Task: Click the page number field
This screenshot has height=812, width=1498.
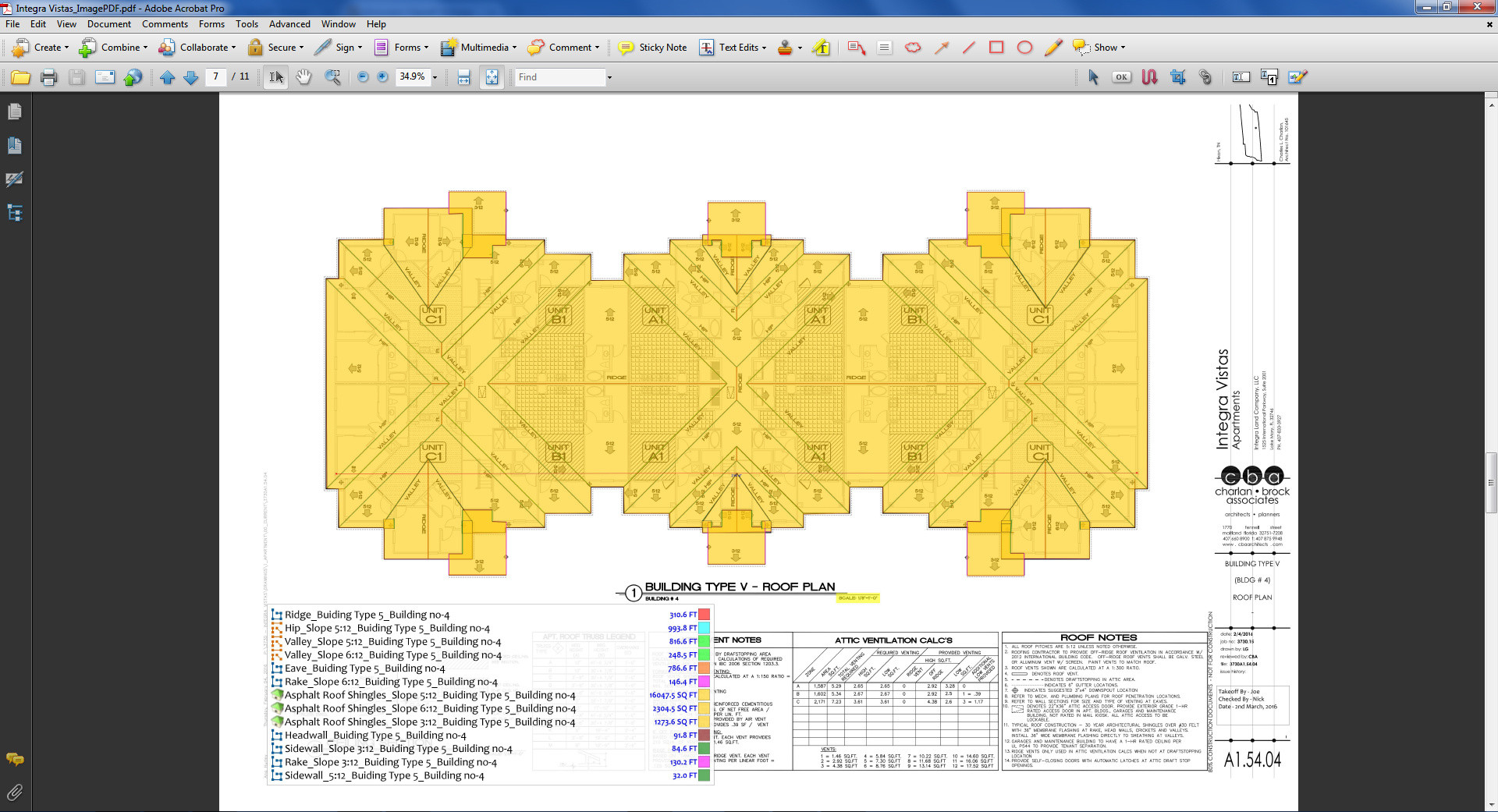Action: click(216, 76)
